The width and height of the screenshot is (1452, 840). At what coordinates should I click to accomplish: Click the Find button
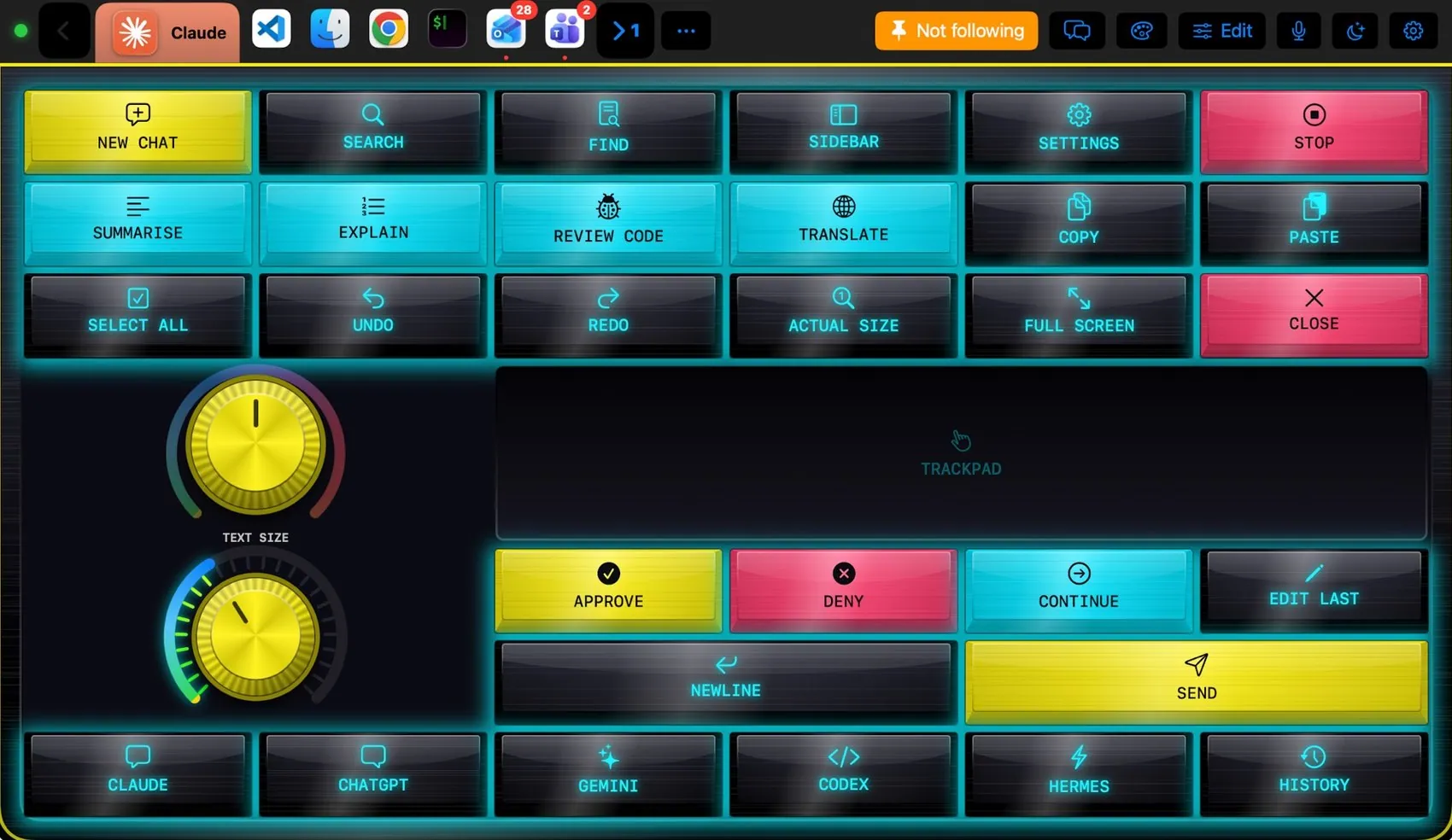pos(608,131)
